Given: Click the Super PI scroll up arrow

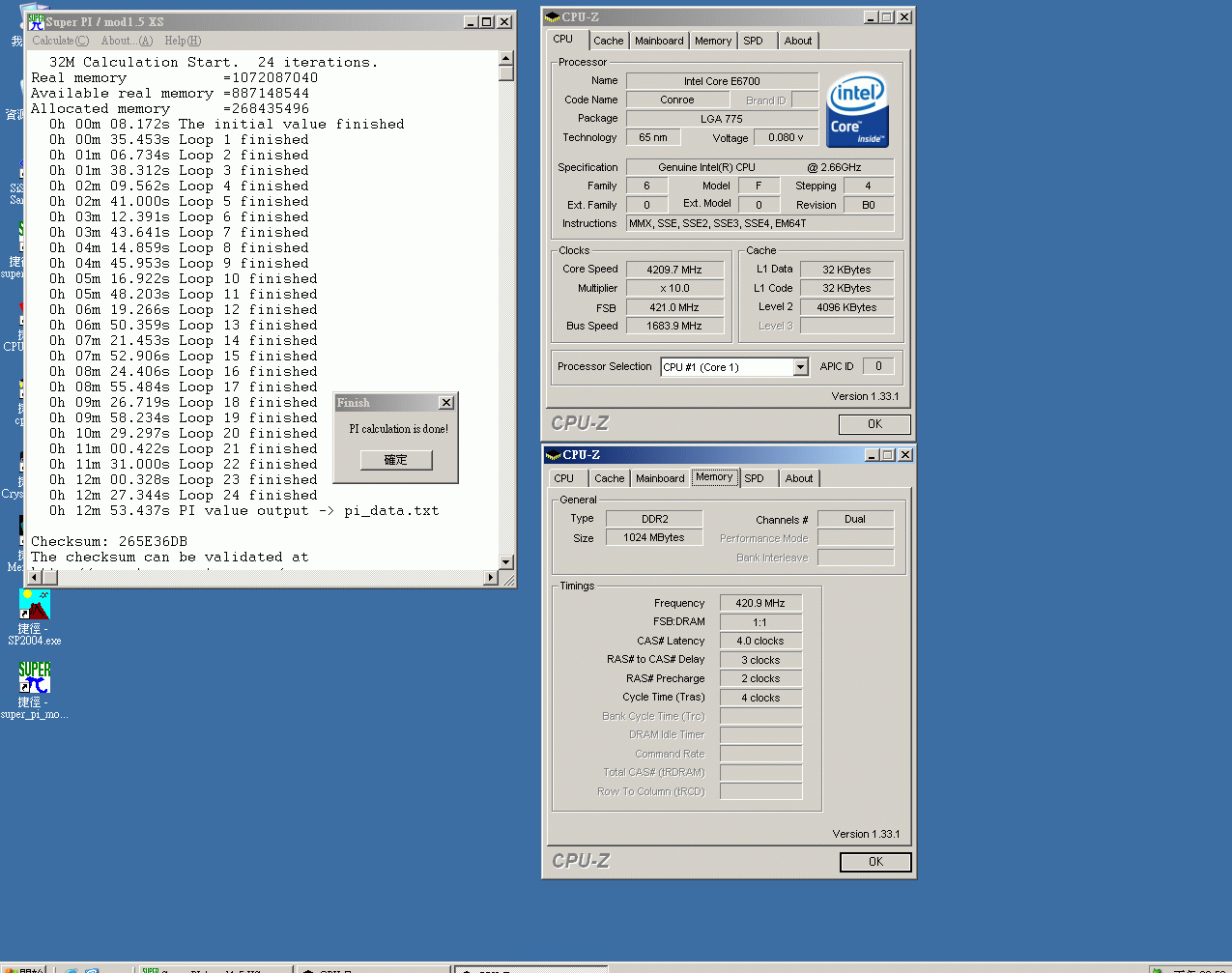Looking at the screenshot, I should tap(506, 58).
